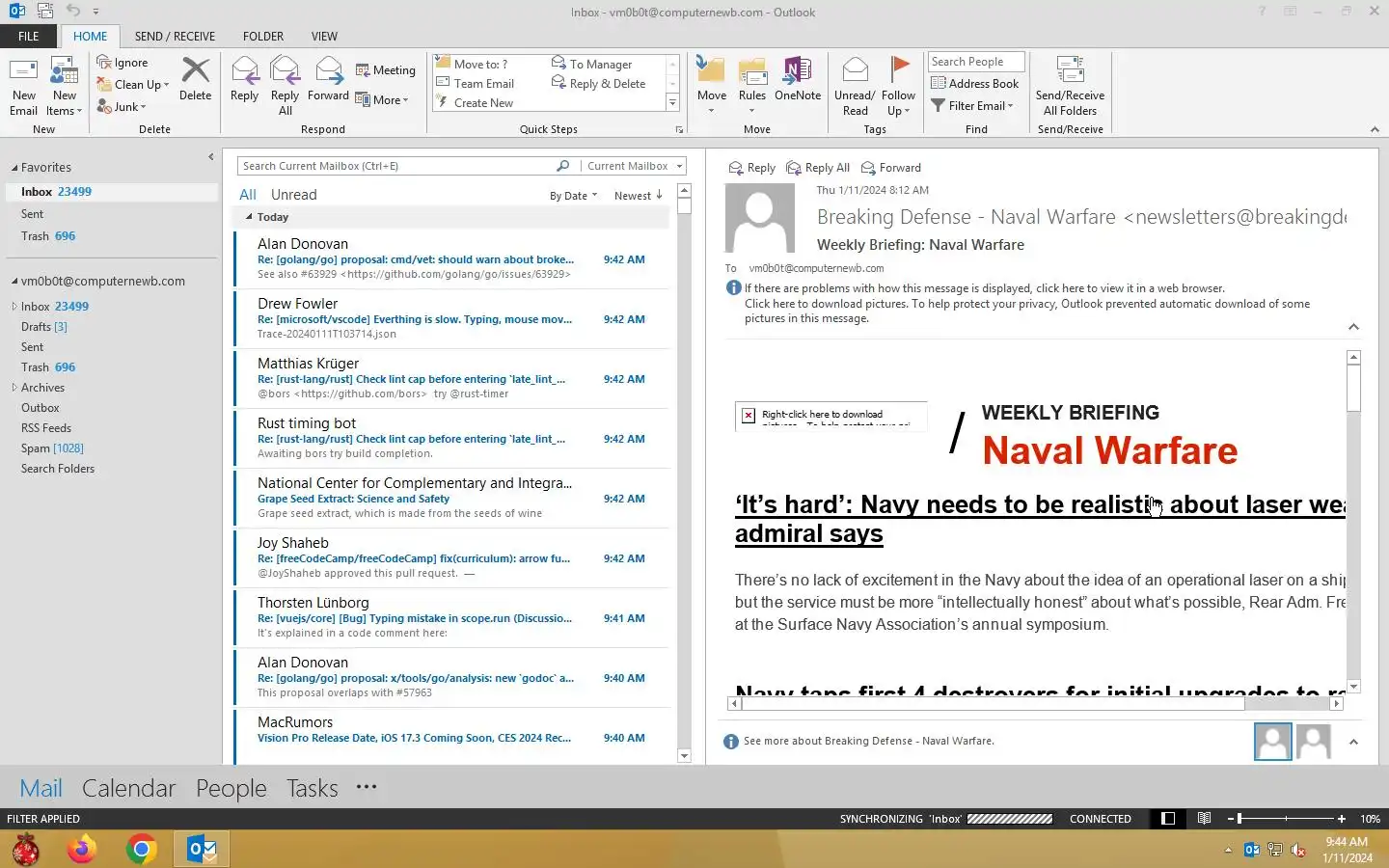Expand the people pane
This screenshot has width=1389, height=868.
1353,742
